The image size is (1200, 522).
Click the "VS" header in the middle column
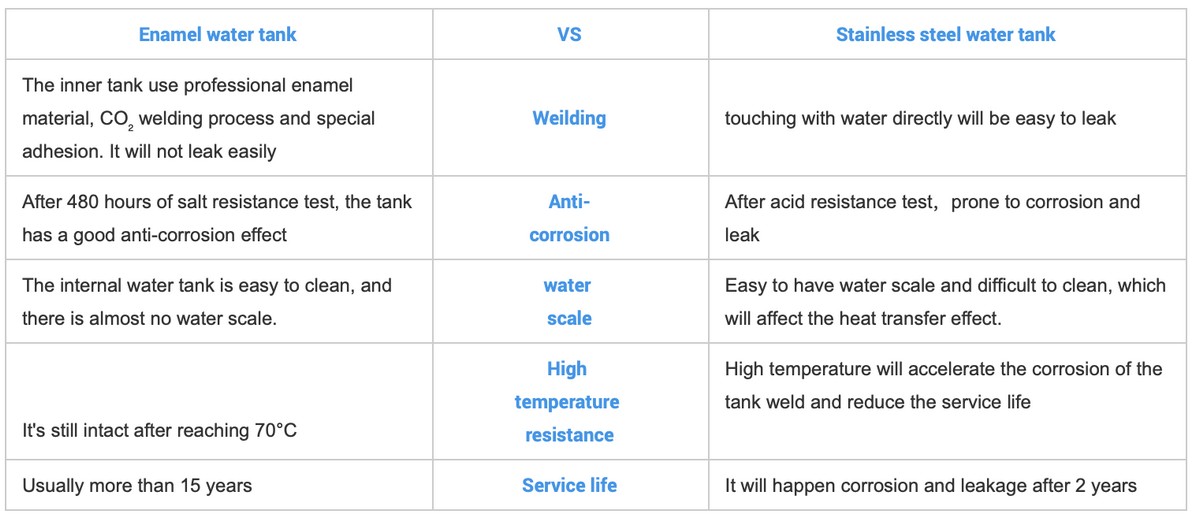pyautogui.click(x=569, y=34)
